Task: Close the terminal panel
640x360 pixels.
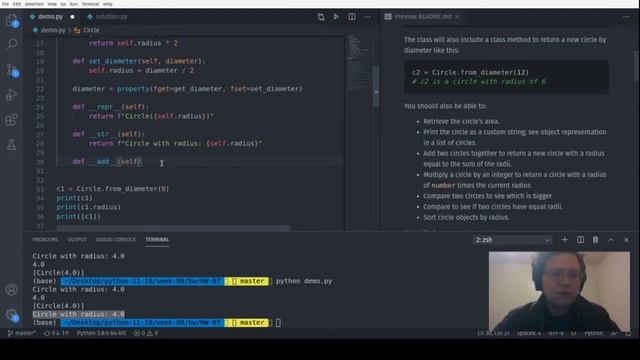Action: [x=626, y=240]
